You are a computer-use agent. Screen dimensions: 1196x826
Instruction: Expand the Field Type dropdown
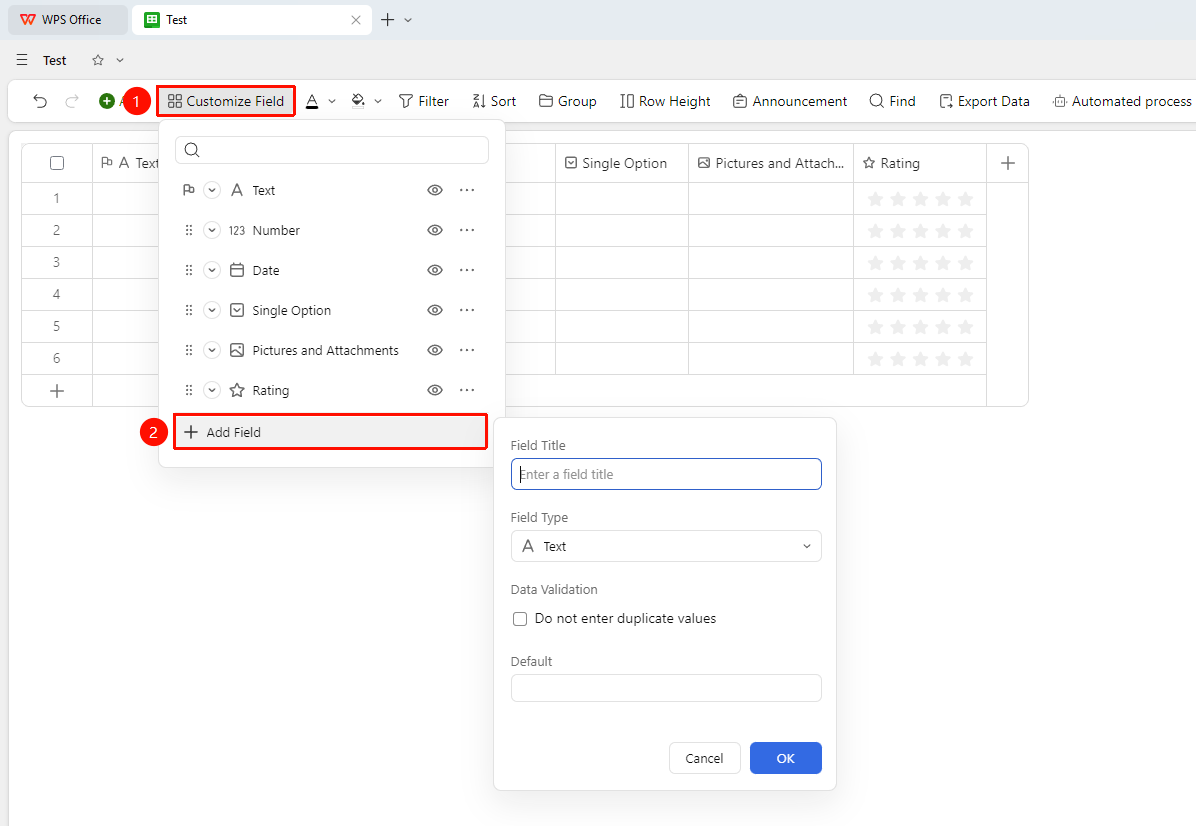tap(666, 546)
